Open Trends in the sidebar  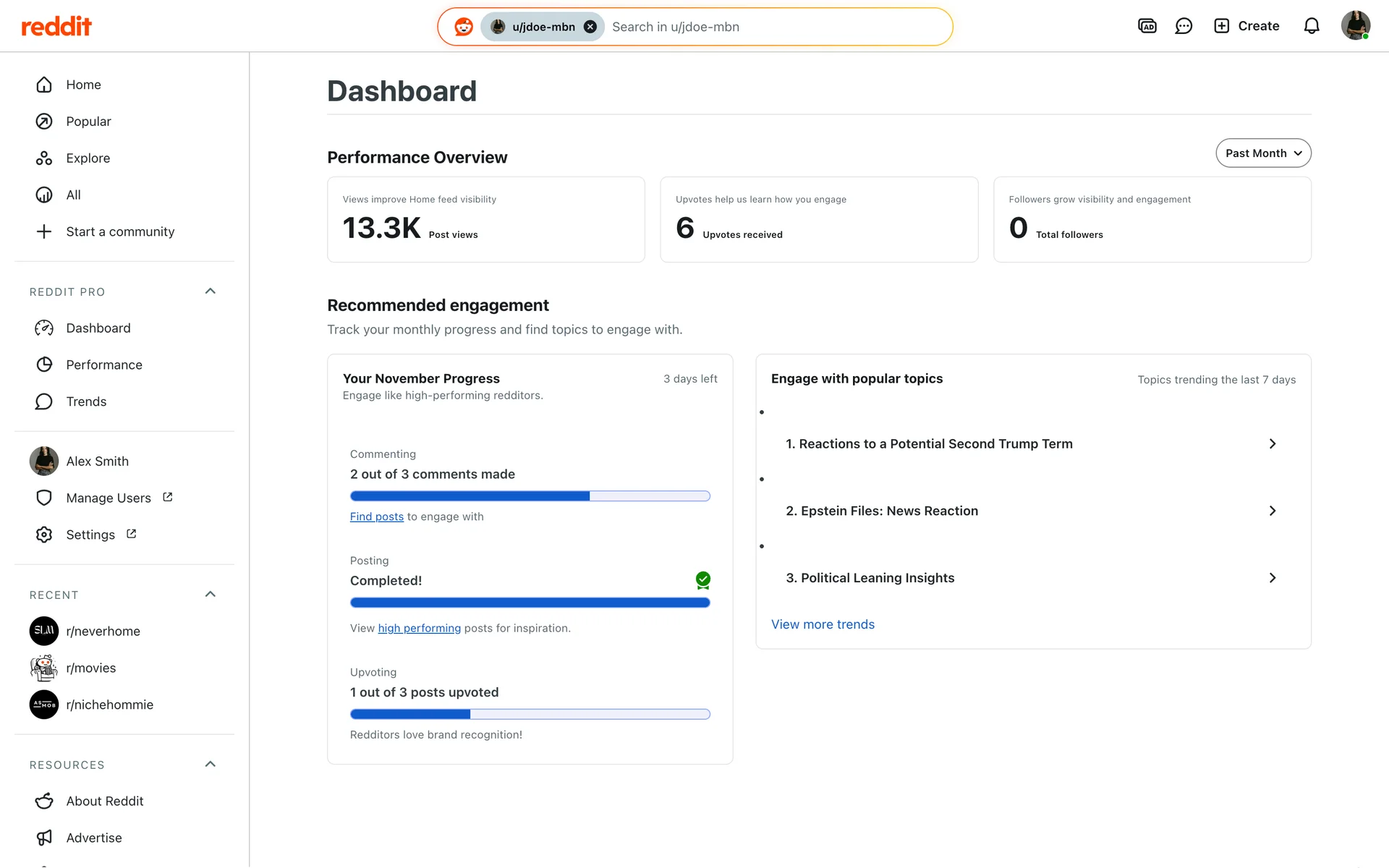(86, 401)
